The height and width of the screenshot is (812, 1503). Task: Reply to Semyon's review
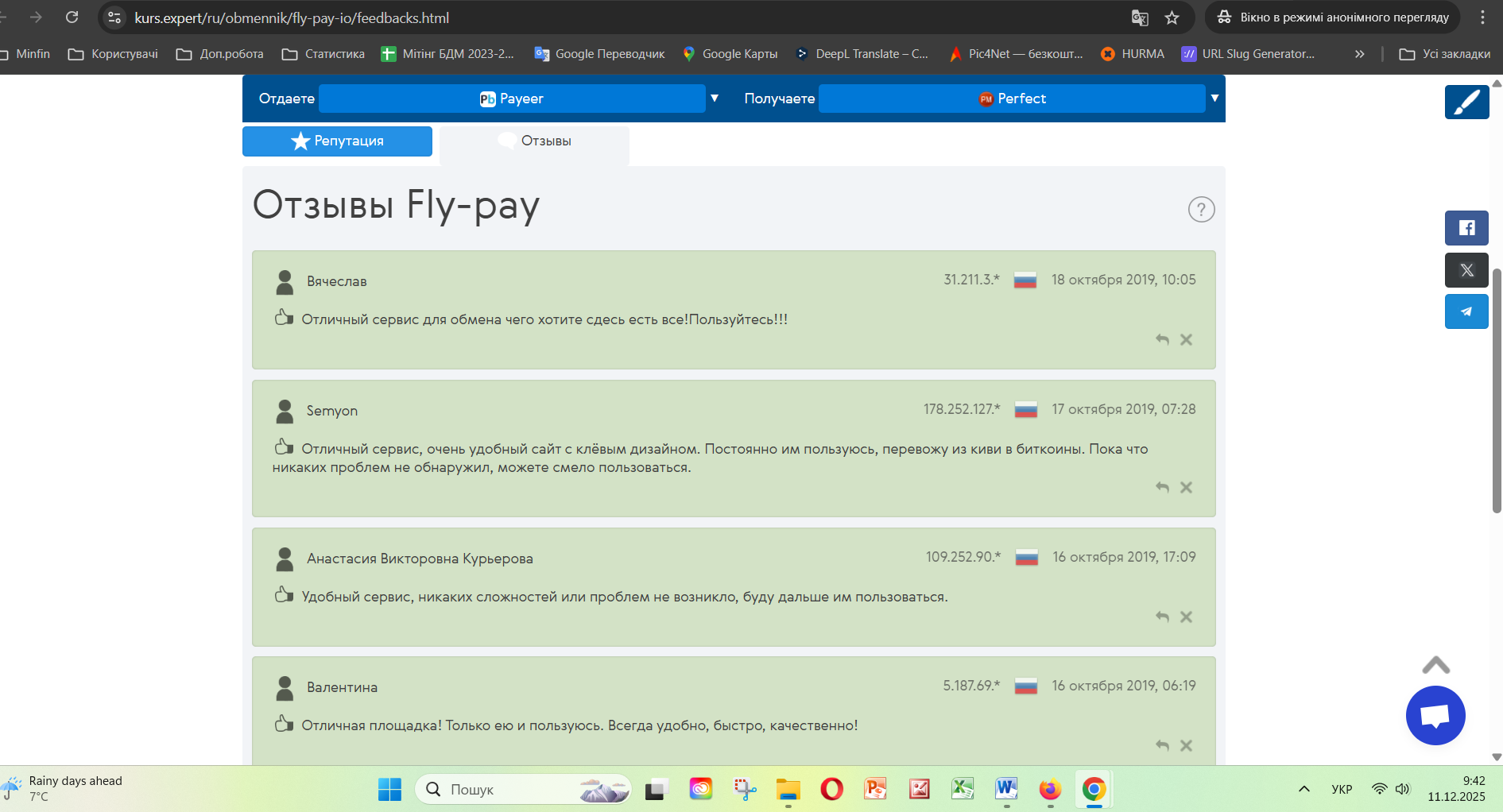(1162, 487)
